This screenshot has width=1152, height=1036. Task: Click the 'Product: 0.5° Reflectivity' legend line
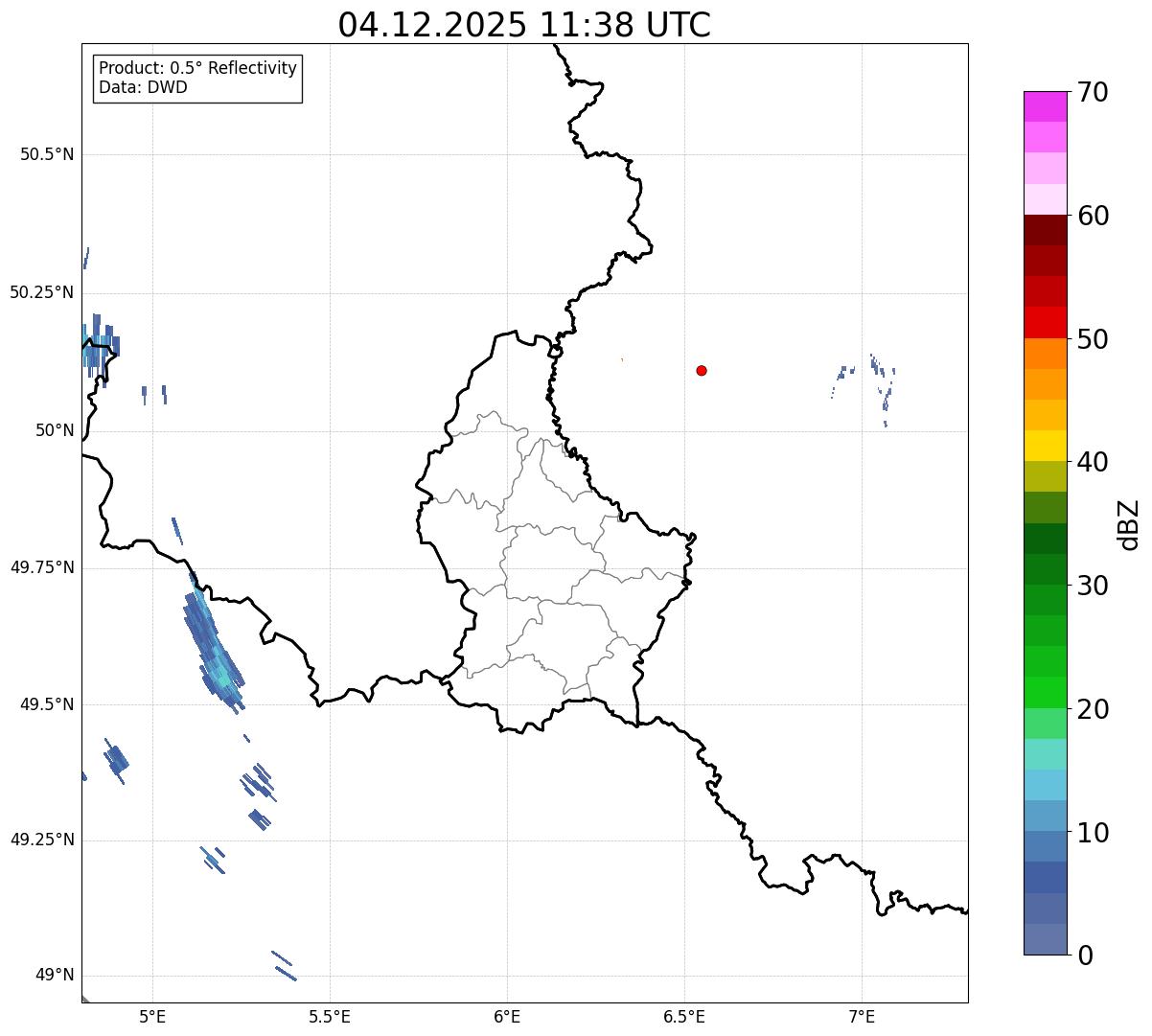(197, 69)
